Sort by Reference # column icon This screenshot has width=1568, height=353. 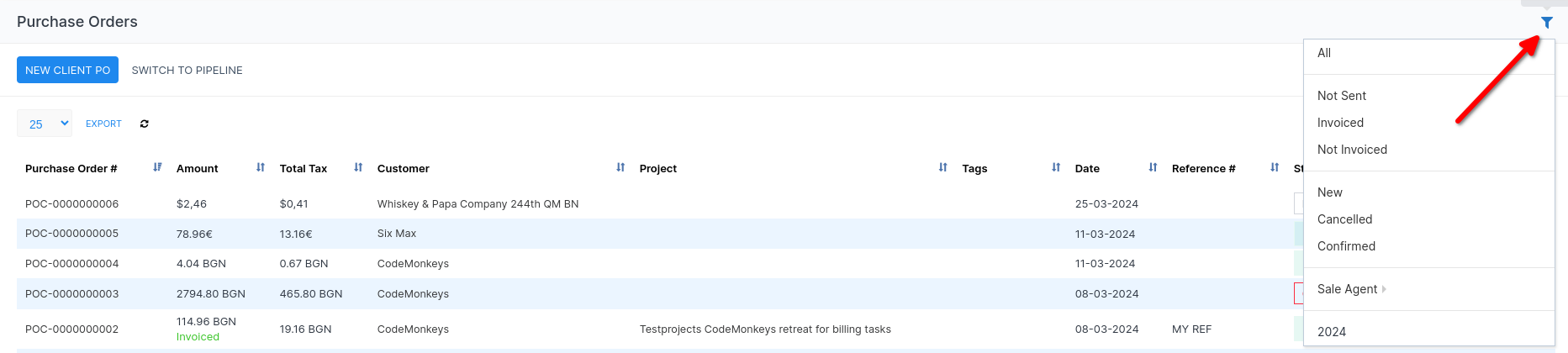coord(1275,168)
